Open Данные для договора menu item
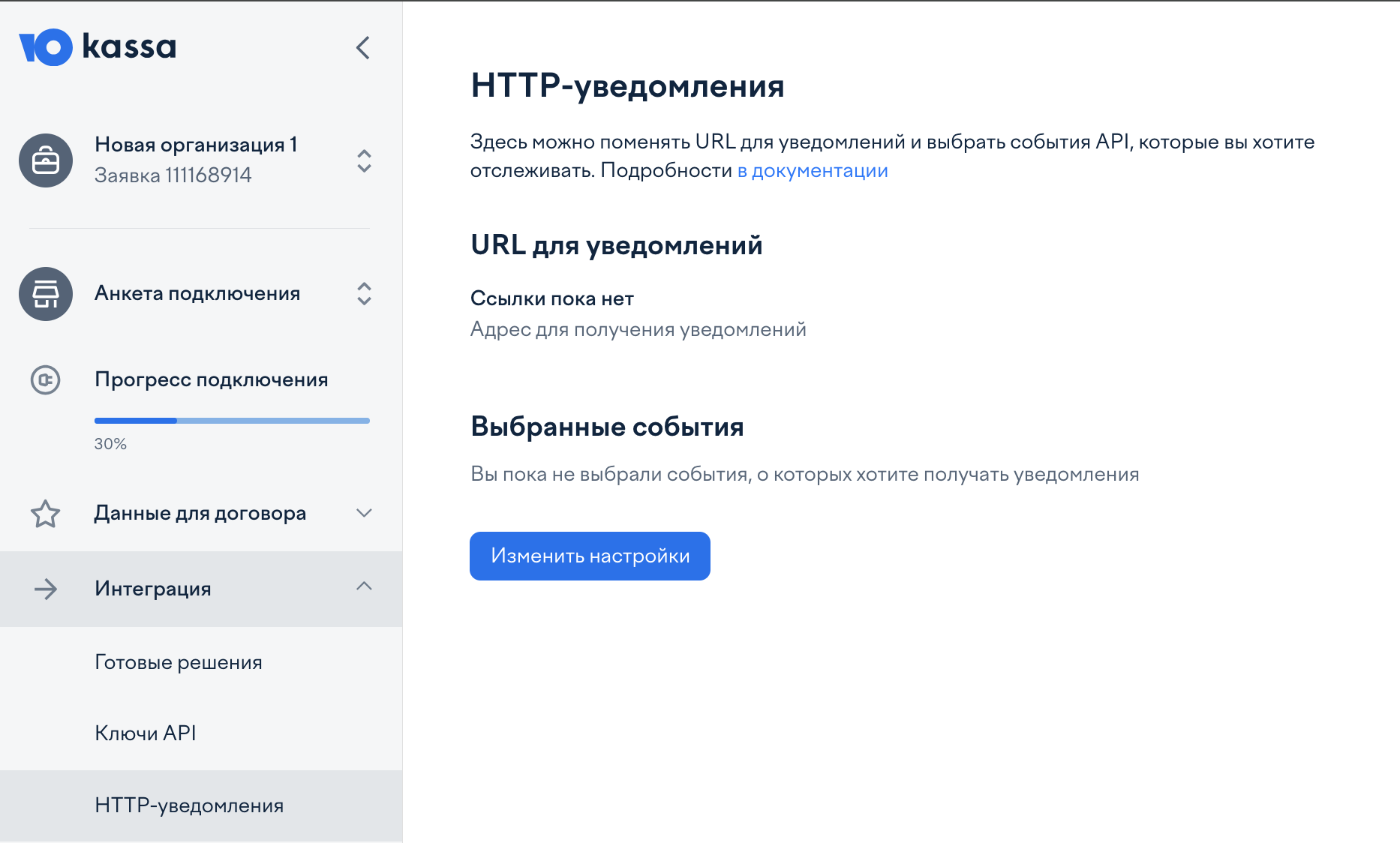 click(x=200, y=513)
